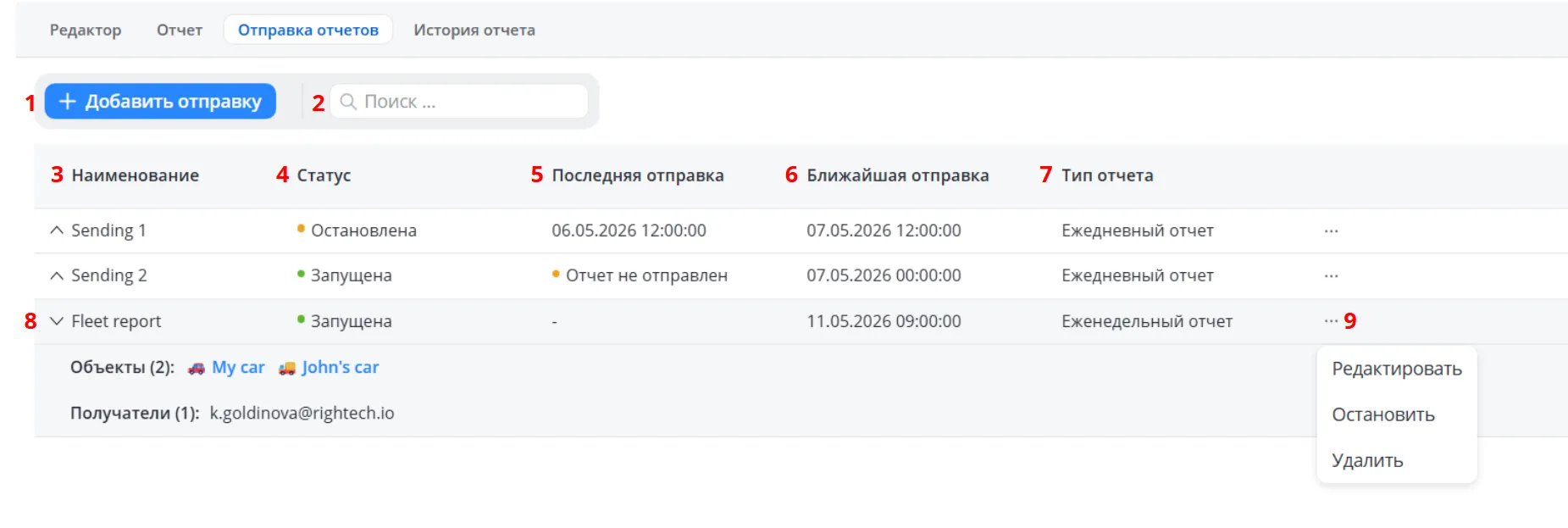
Task: Click the Последняя отправка column header
Action: point(638,175)
